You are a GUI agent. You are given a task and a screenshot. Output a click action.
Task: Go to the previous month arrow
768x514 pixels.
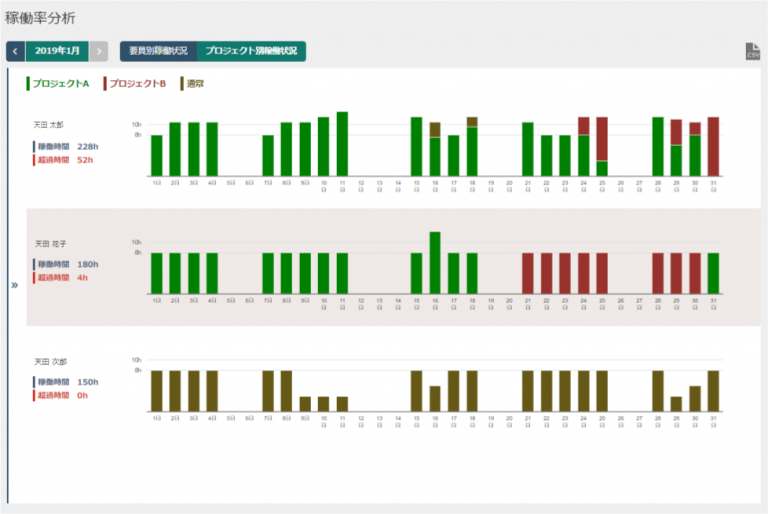tap(16, 51)
